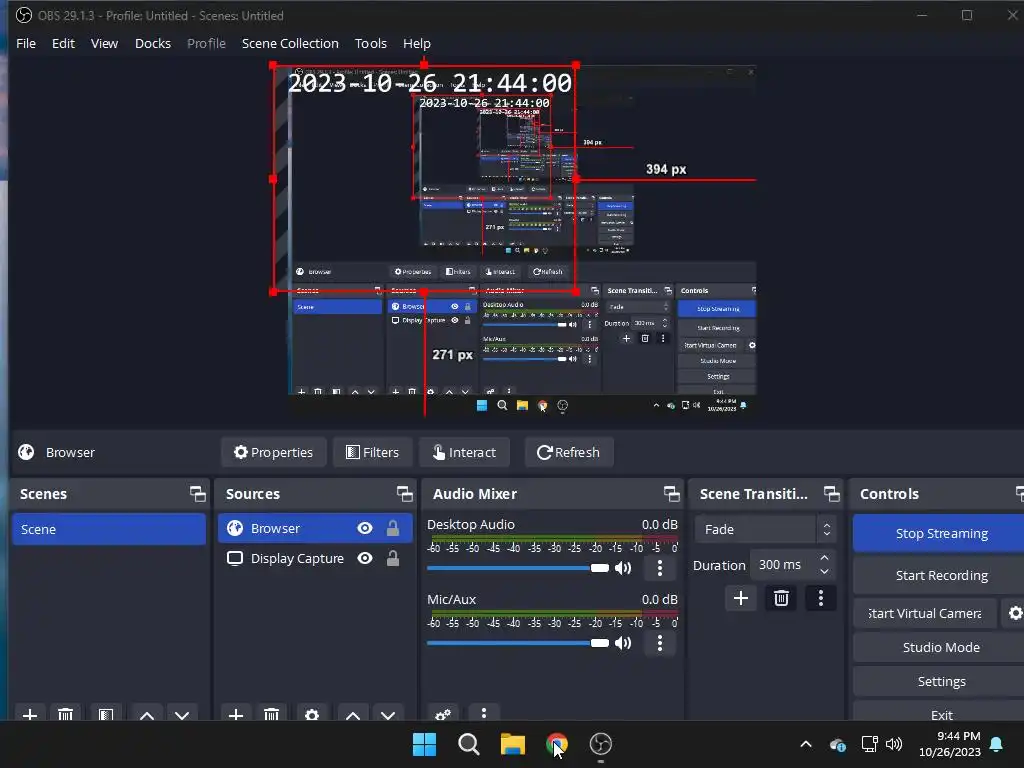Open the View menu
The width and height of the screenshot is (1024, 768).
click(x=104, y=43)
